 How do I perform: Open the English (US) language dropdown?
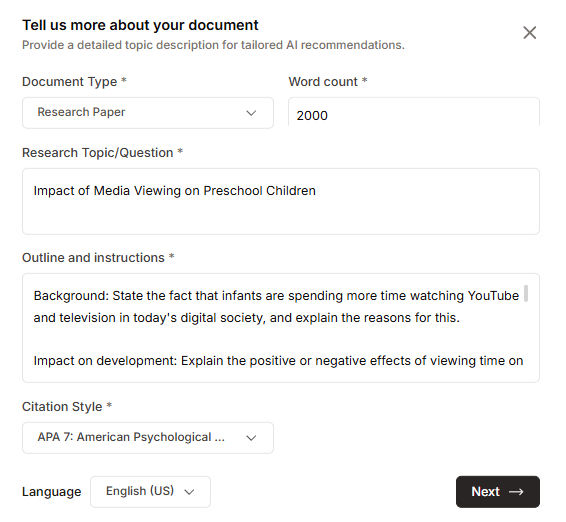(151, 492)
